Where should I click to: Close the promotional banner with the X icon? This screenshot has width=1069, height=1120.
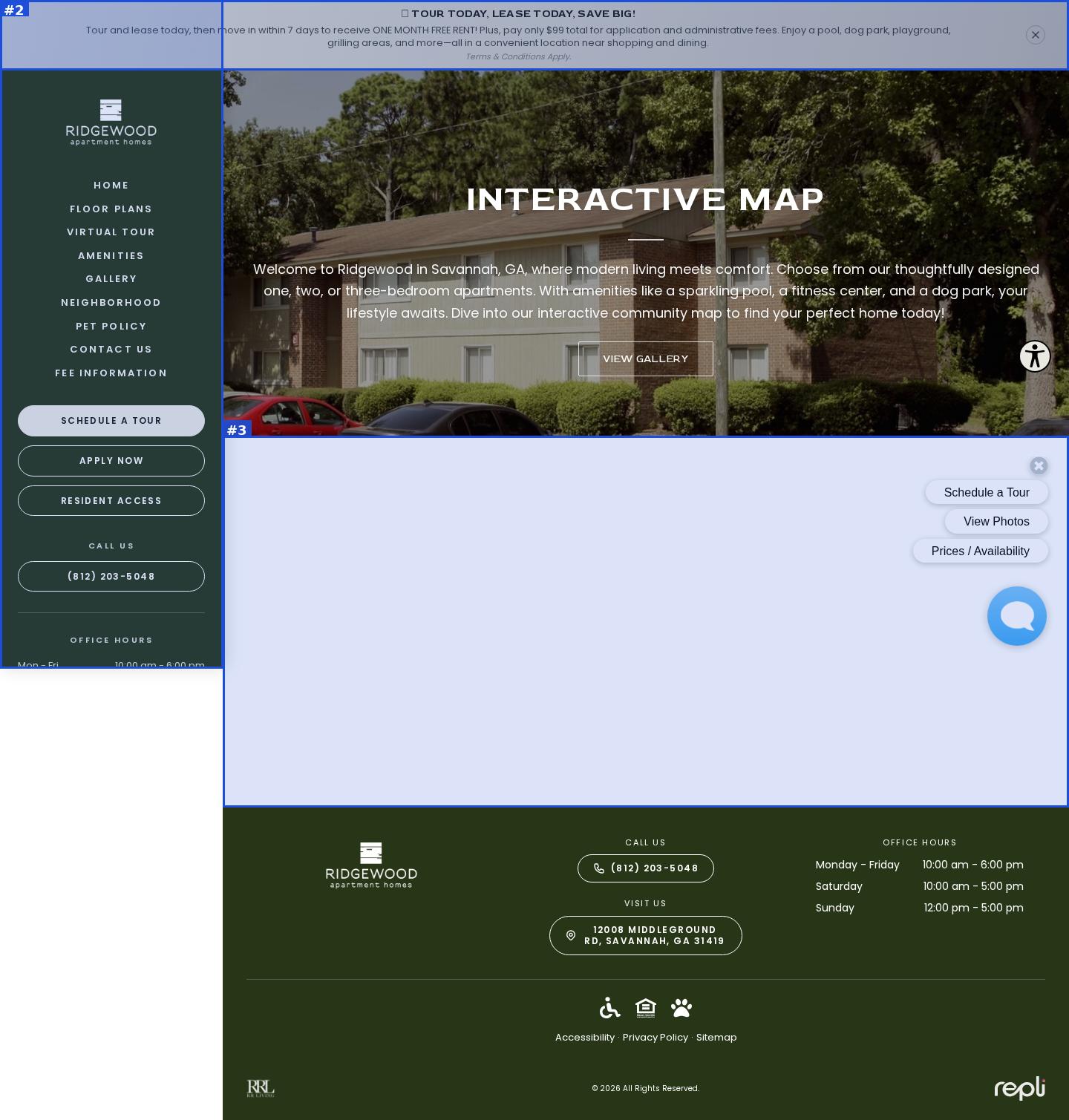1035,35
